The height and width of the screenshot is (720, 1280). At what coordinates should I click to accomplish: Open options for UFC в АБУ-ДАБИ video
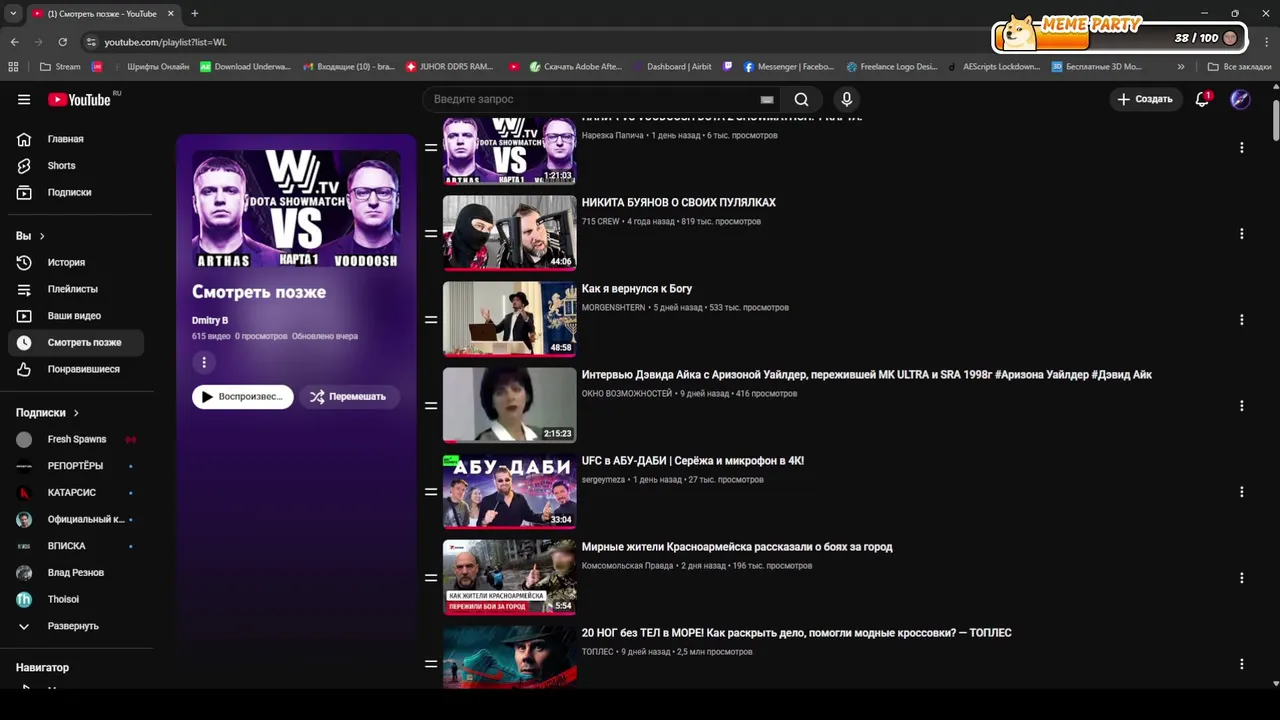click(1241, 492)
